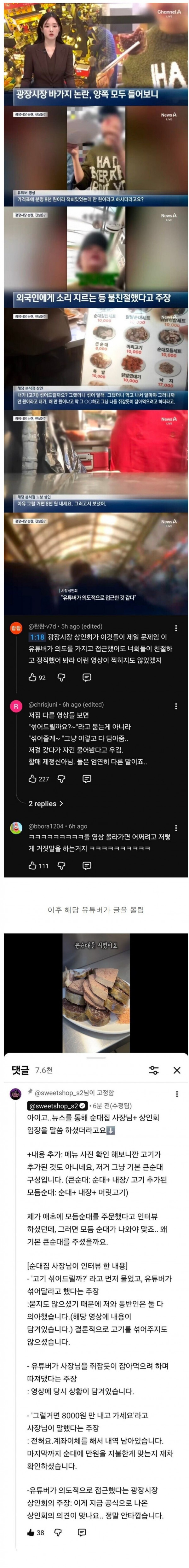Open options menu for @참참-v7d comment
Image resolution: width=189 pixels, height=1568 pixels.
pyautogui.click(x=176, y=628)
